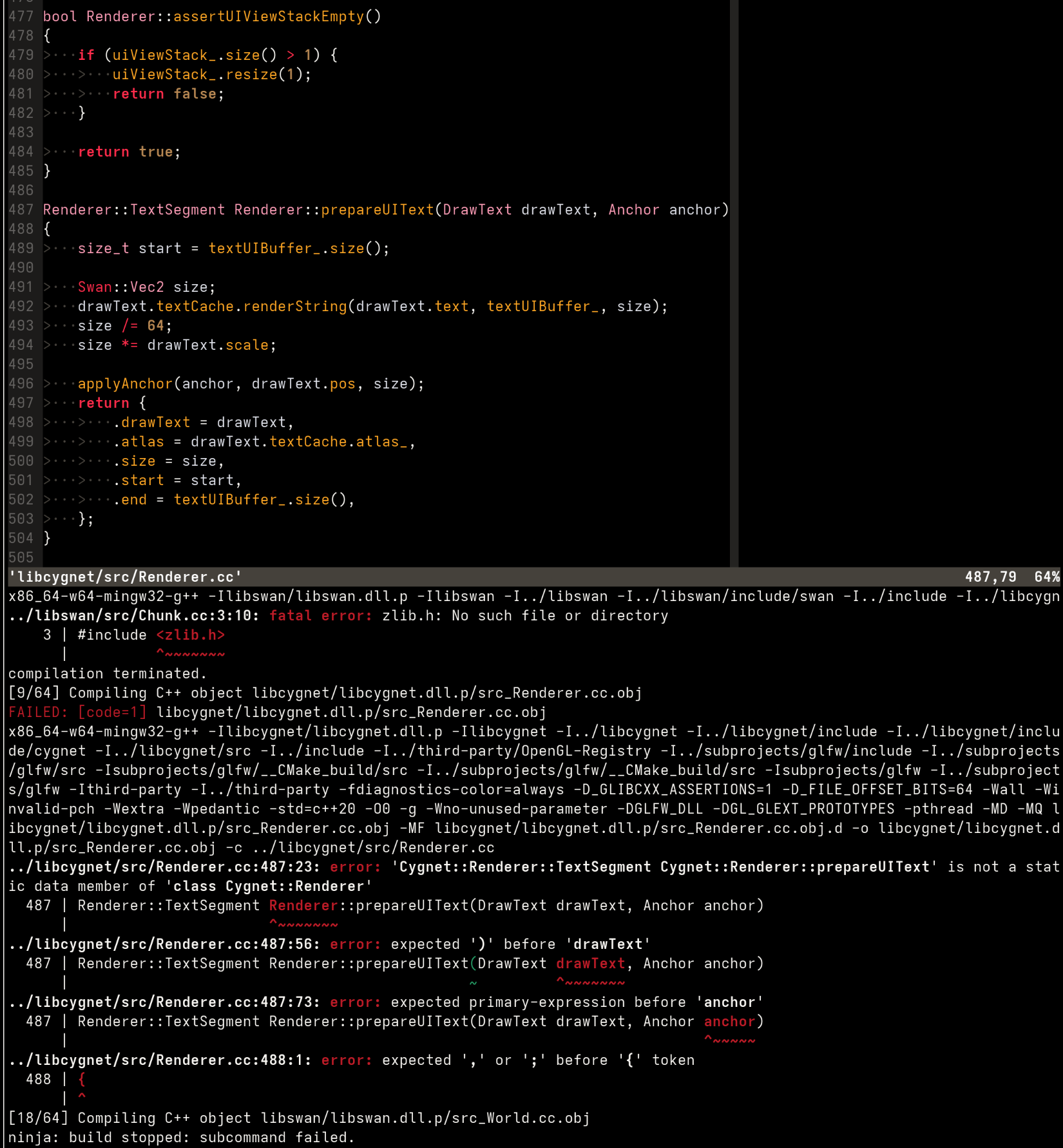Open the Chunk.cc:3:10 fatal error location

click(x=134, y=615)
